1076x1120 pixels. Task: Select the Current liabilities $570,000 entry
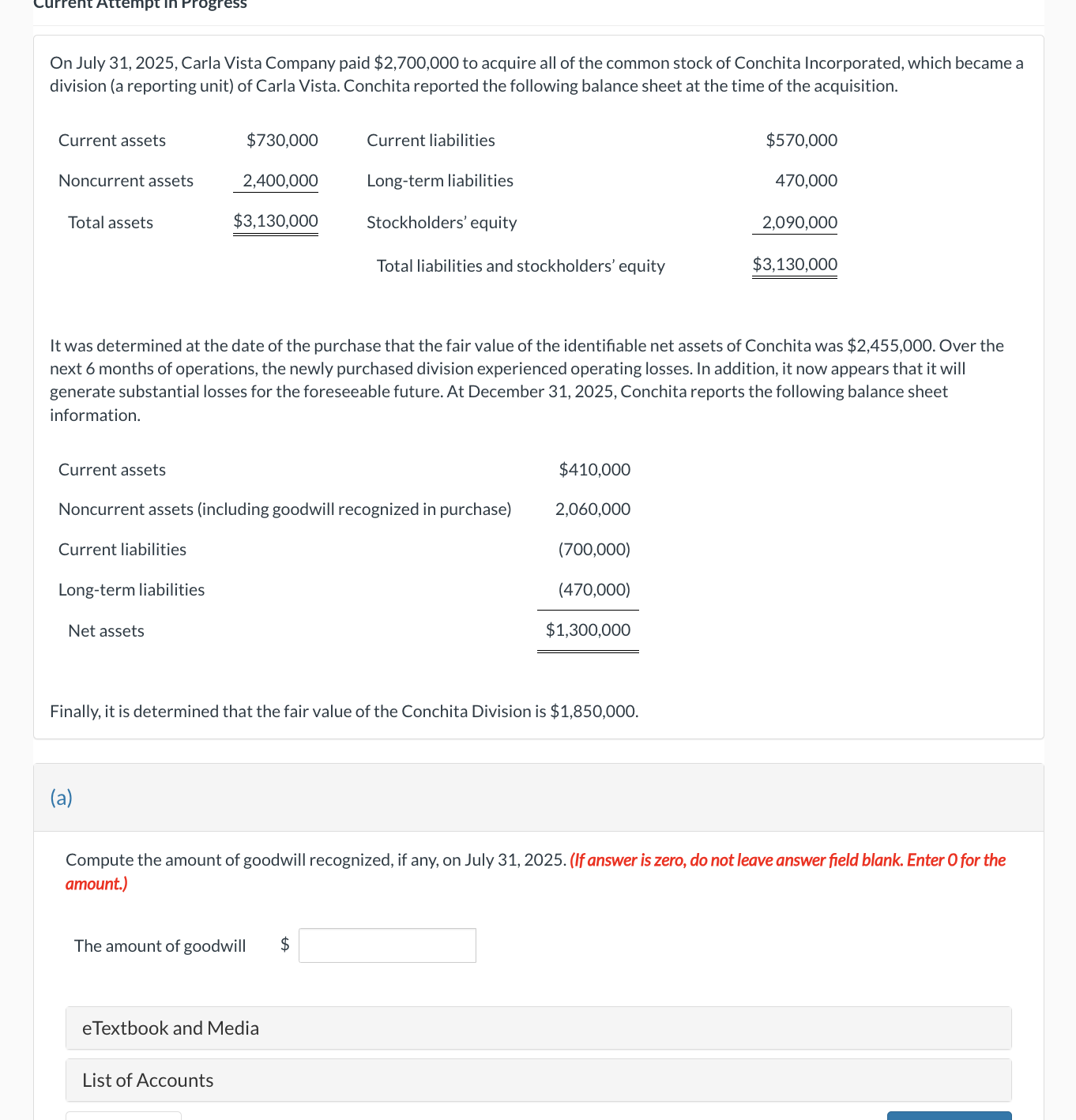click(x=801, y=140)
